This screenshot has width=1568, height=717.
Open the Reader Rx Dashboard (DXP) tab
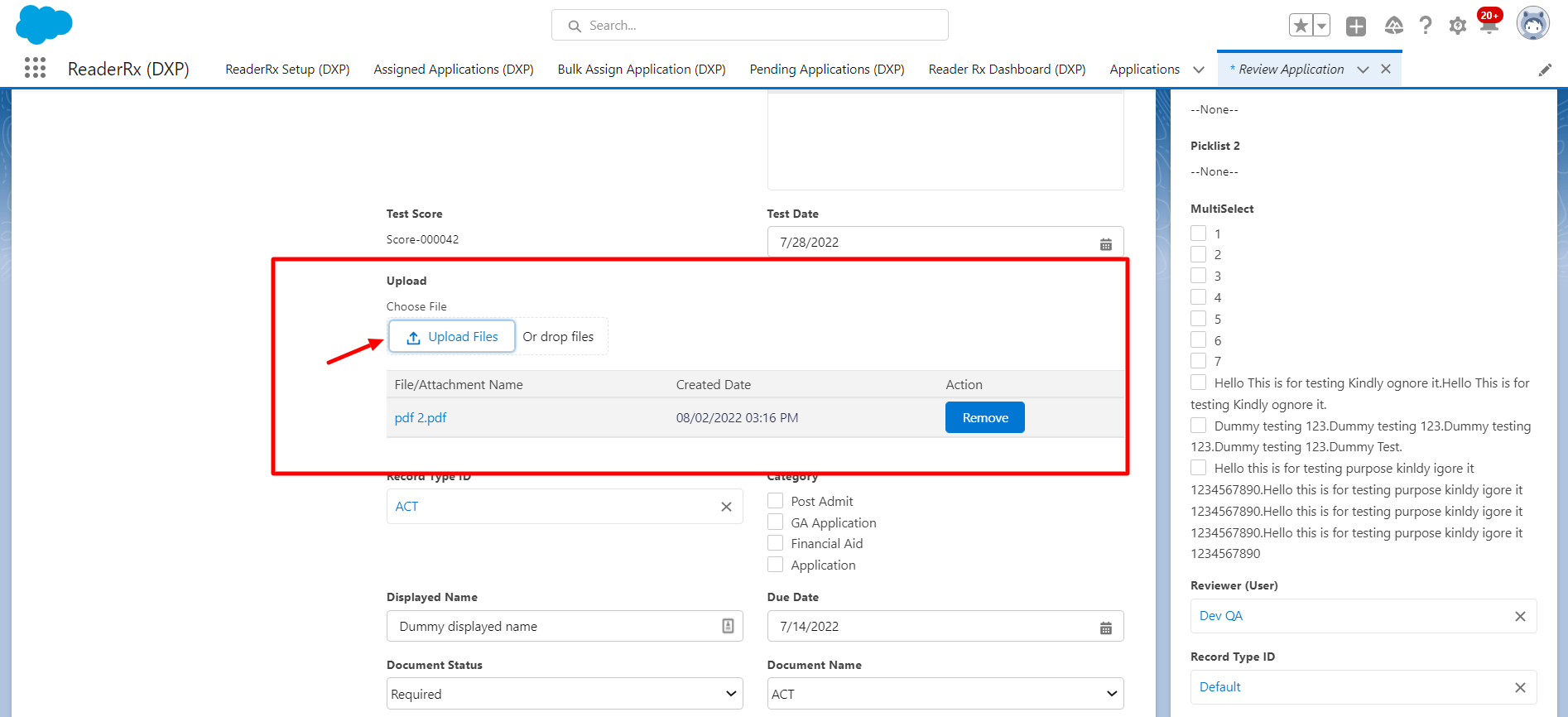[x=1007, y=70]
